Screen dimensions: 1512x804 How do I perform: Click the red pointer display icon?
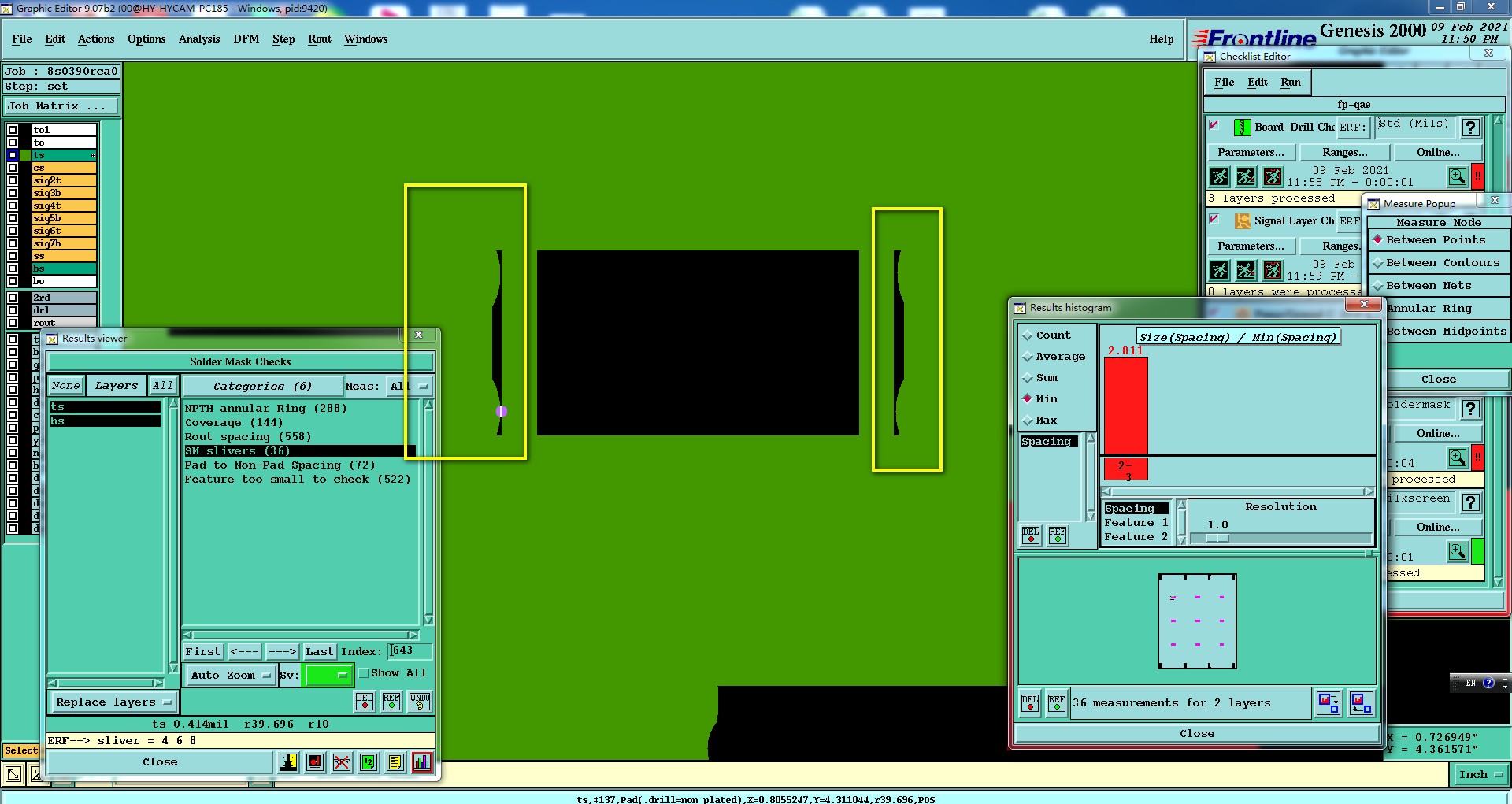[315, 762]
